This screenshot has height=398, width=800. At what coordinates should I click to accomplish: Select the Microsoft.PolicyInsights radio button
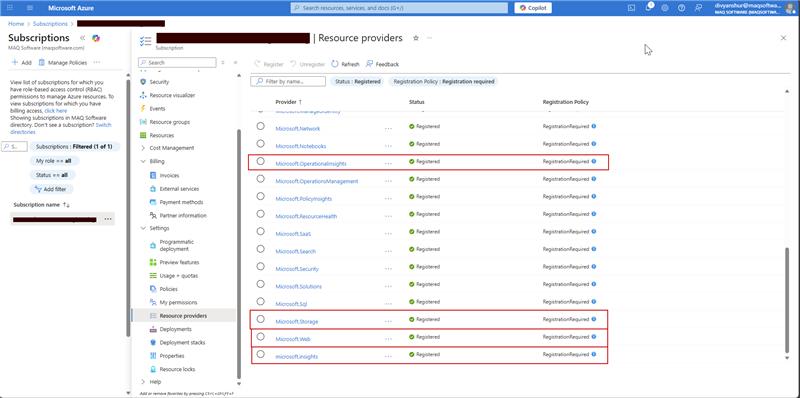(261, 196)
